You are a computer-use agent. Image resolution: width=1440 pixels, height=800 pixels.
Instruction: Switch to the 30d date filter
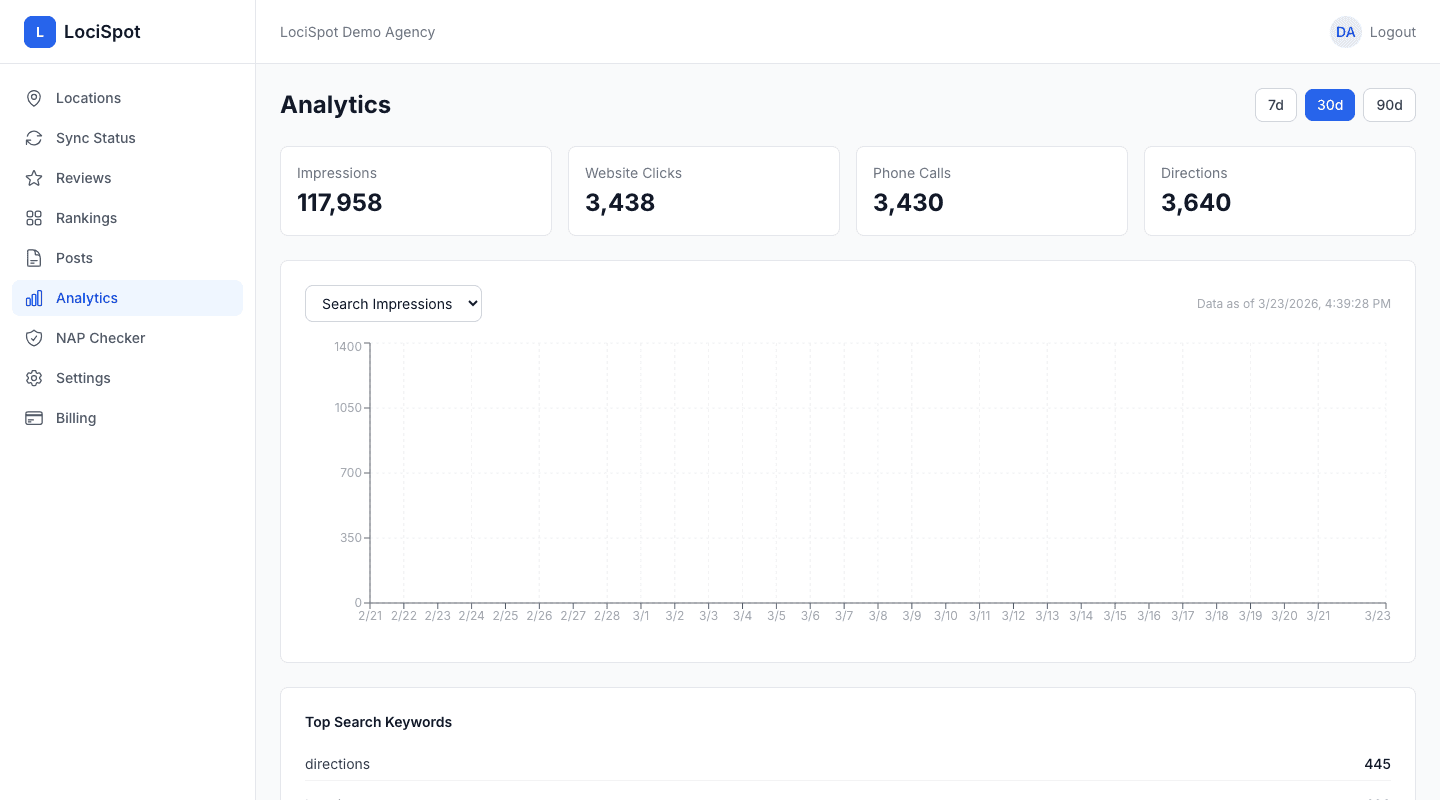[1330, 105]
